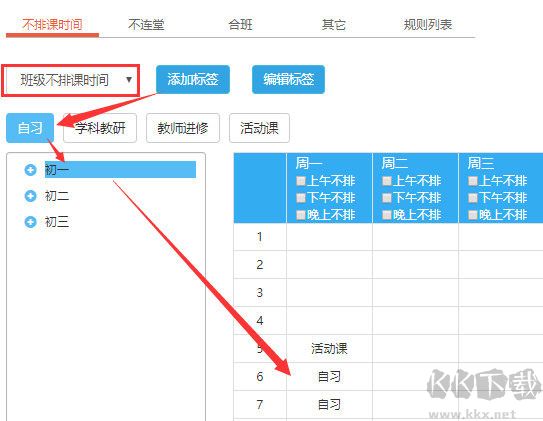Check 周一 上午不排 checkbox
543x421 pixels.
coord(301,181)
